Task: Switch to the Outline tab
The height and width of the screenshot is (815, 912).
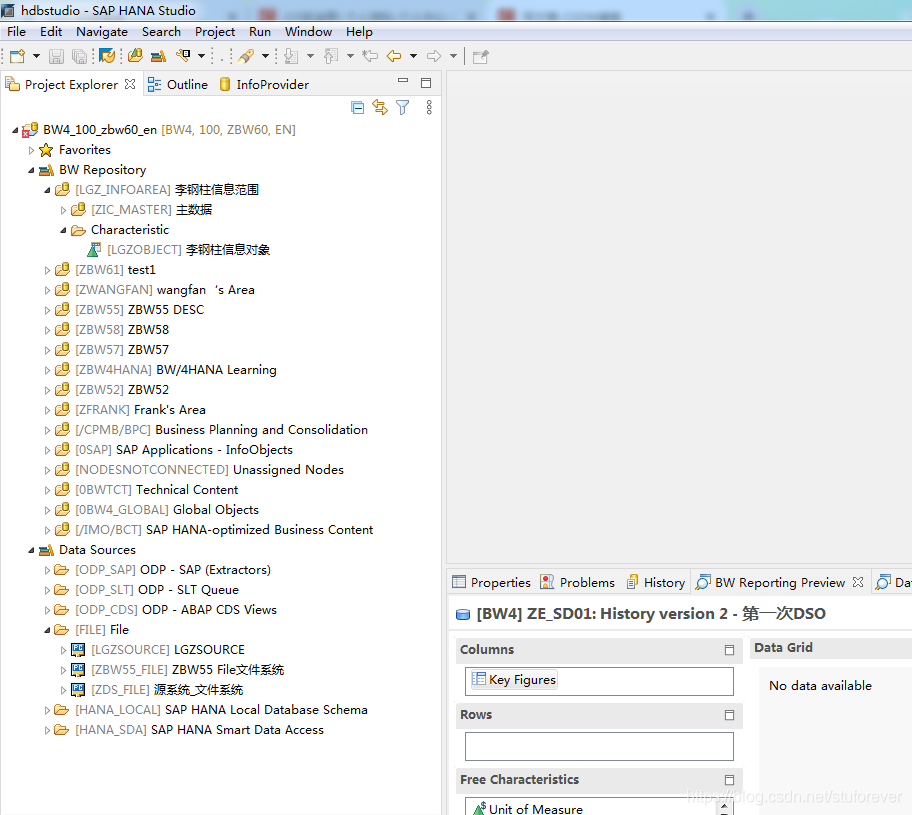Action: [x=178, y=85]
